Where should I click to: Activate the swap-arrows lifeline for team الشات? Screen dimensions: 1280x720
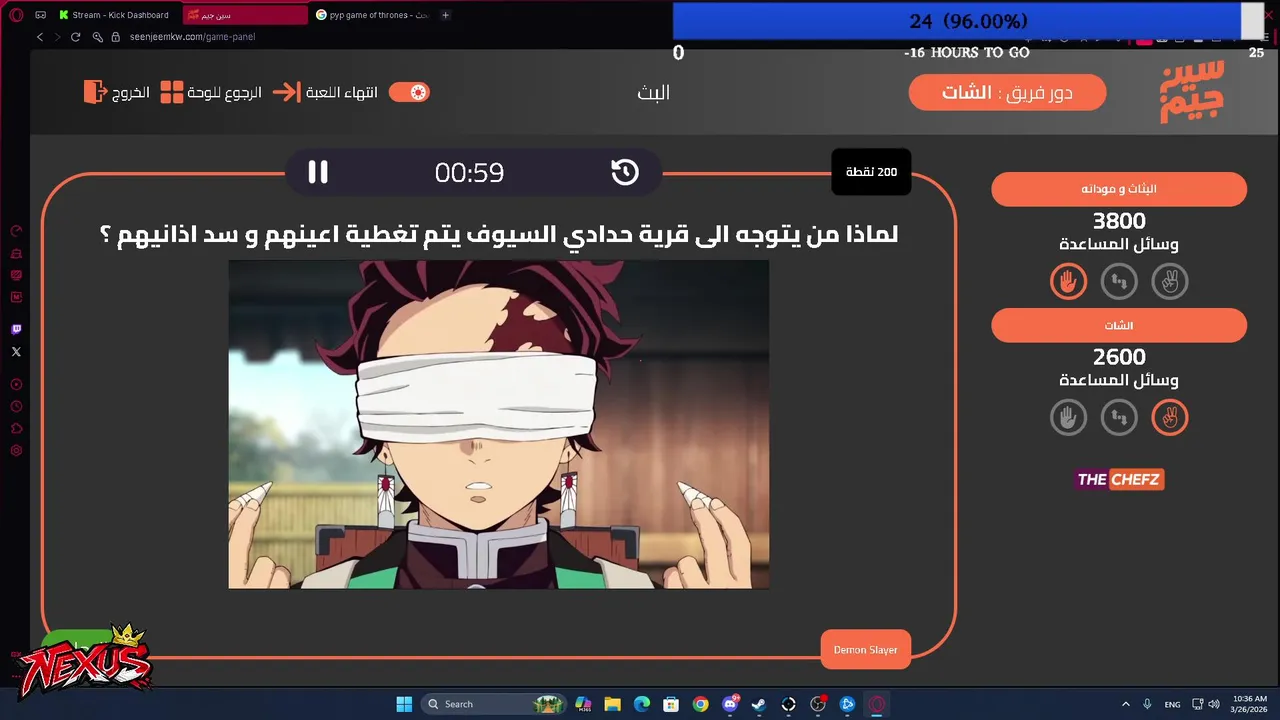tap(1119, 417)
